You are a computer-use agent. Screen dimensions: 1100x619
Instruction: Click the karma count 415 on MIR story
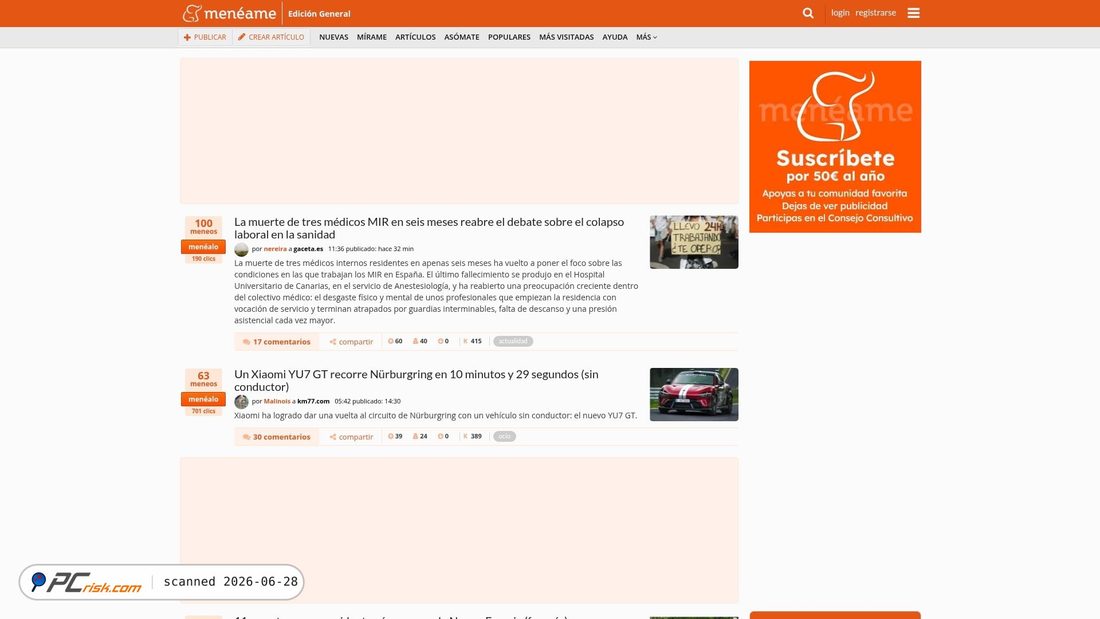472,341
